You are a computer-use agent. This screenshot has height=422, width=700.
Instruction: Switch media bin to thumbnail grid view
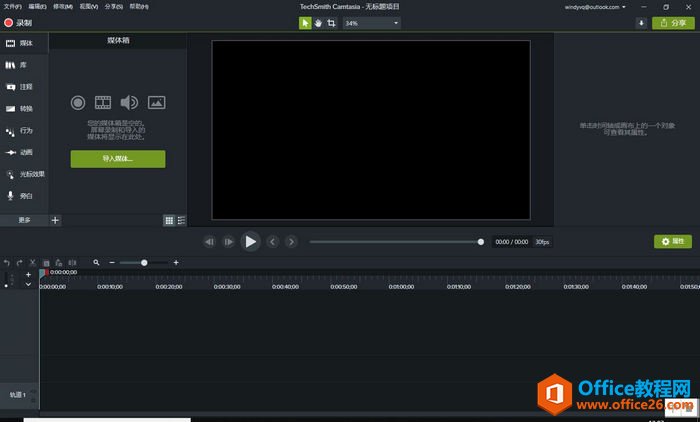[x=169, y=220]
